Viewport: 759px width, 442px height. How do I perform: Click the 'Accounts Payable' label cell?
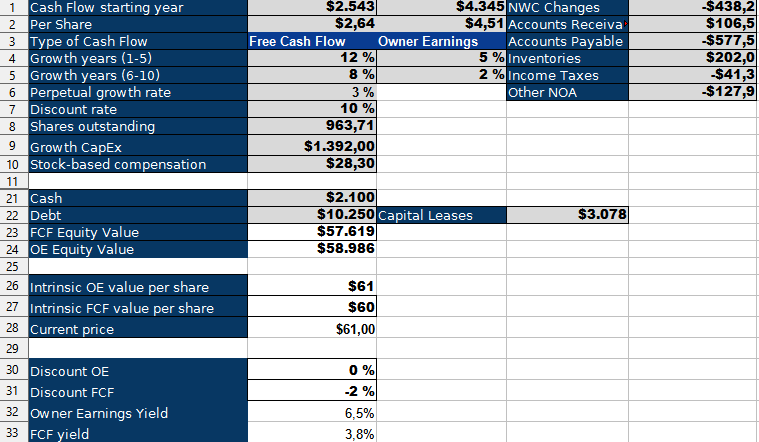point(567,41)
